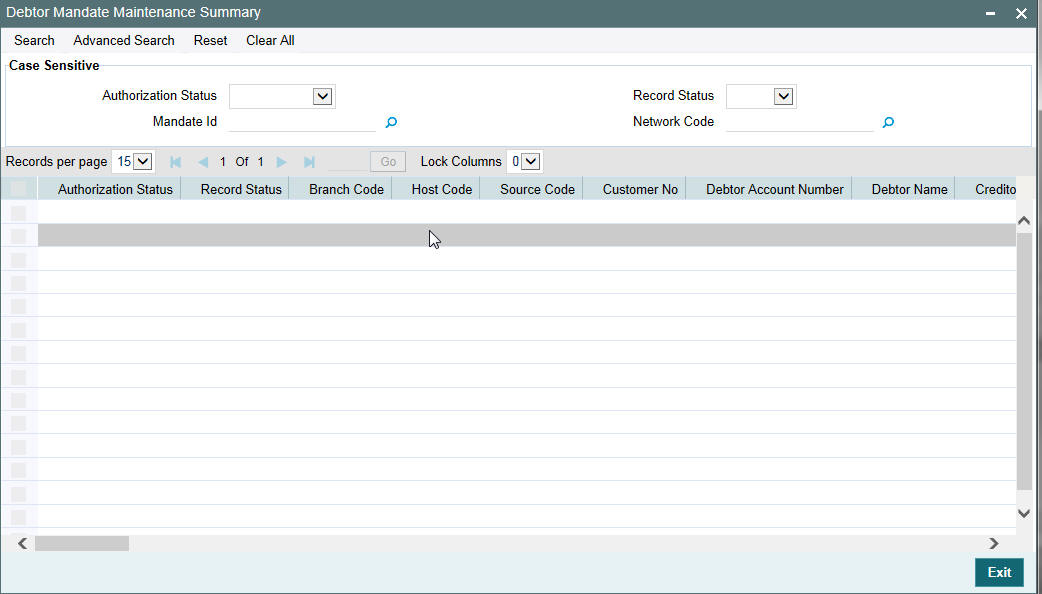Click the Host Code column header
This screenshot has width=1042, height=594.
442,189
